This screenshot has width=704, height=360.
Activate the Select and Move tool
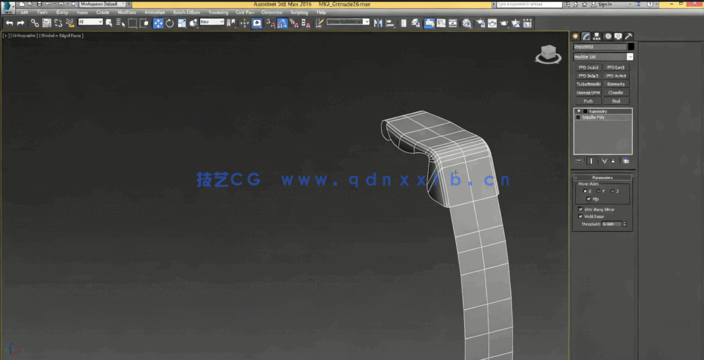point(158,23)
